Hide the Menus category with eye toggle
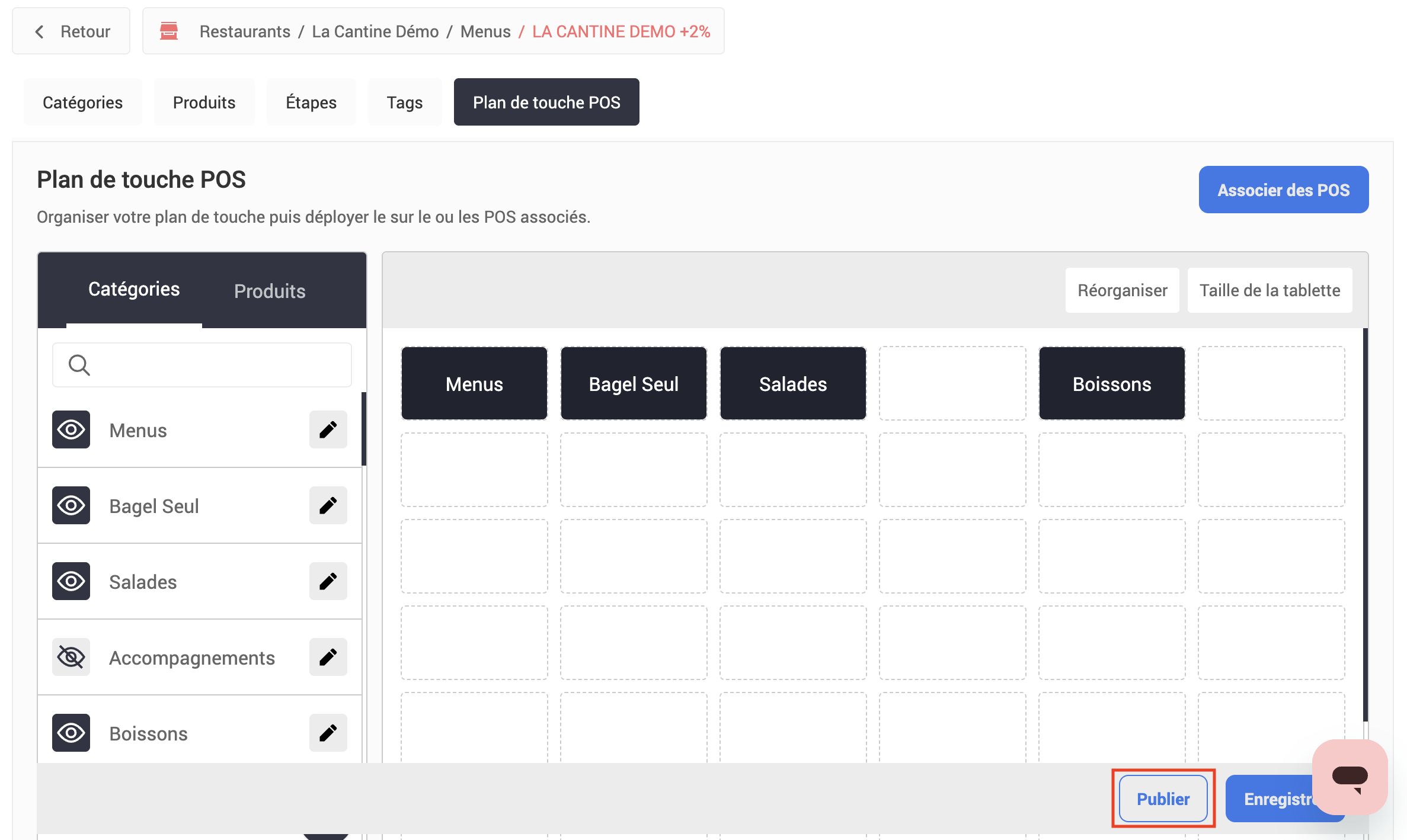 tap(71, 429)
